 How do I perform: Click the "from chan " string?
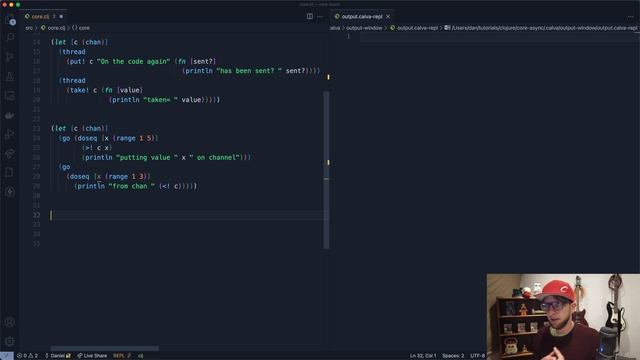(x=131, y=186)
